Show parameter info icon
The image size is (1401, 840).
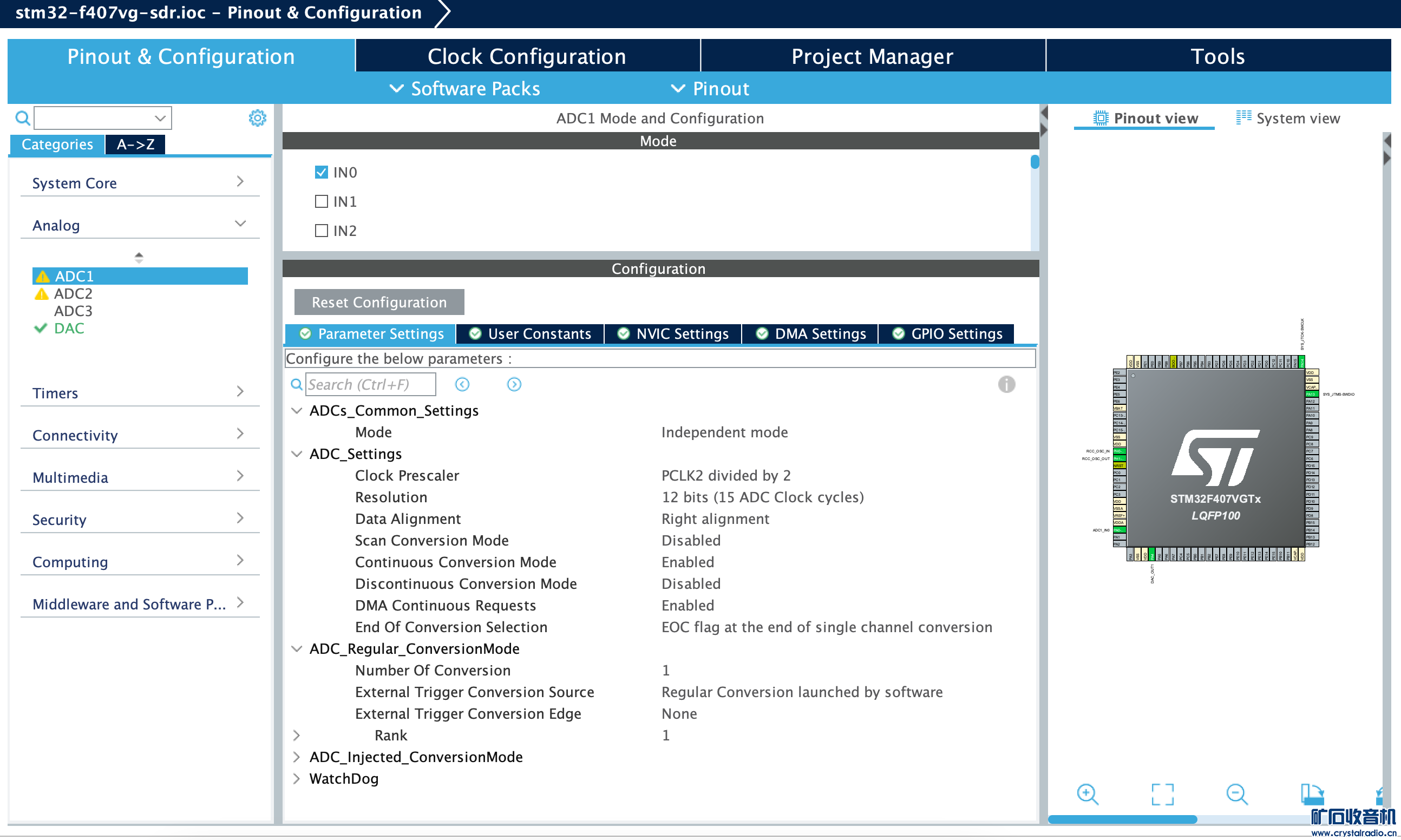[x=1006, y=384]
